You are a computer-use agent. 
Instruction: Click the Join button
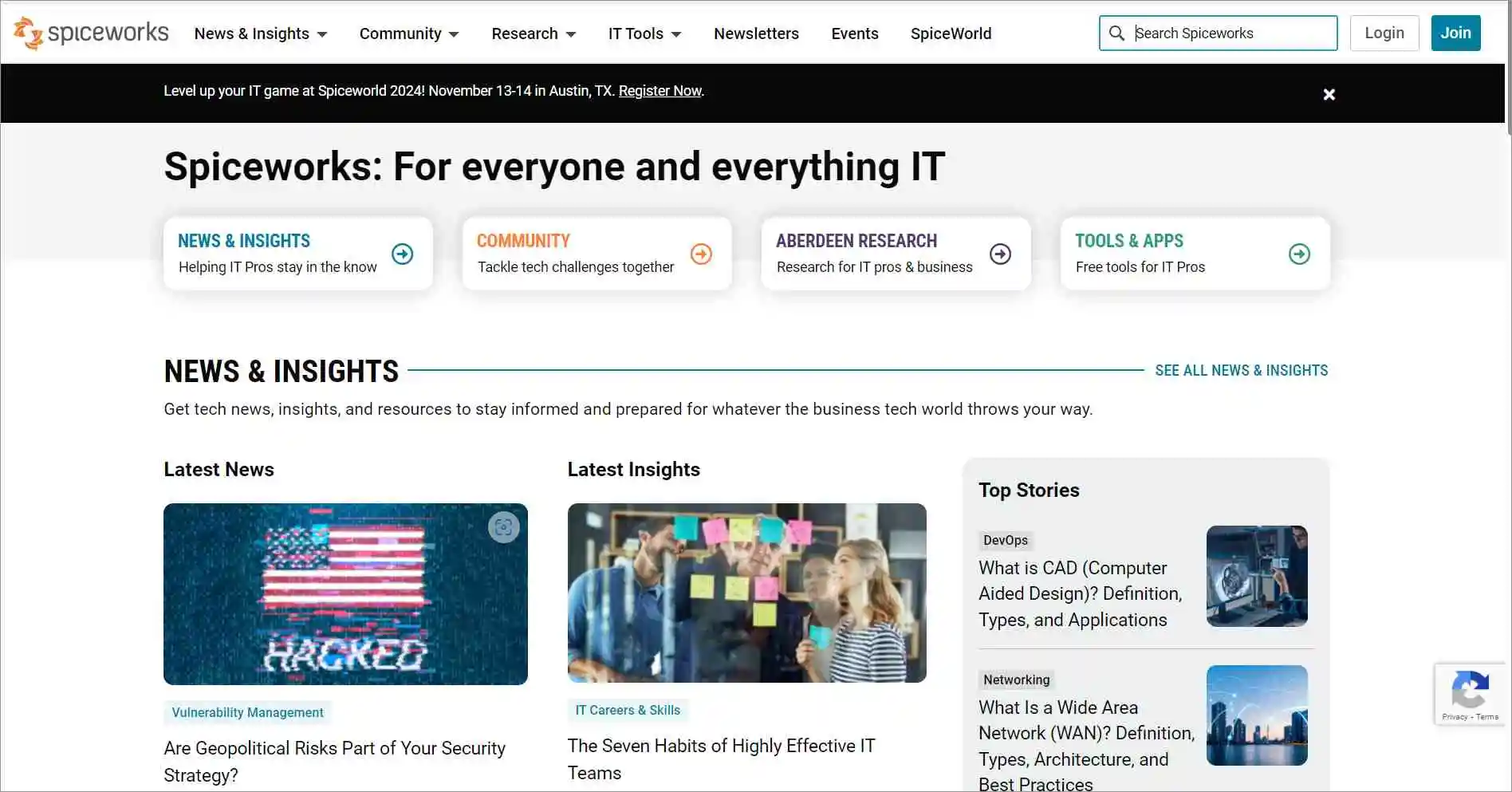pyautogui.click(x=1455, y=33)
